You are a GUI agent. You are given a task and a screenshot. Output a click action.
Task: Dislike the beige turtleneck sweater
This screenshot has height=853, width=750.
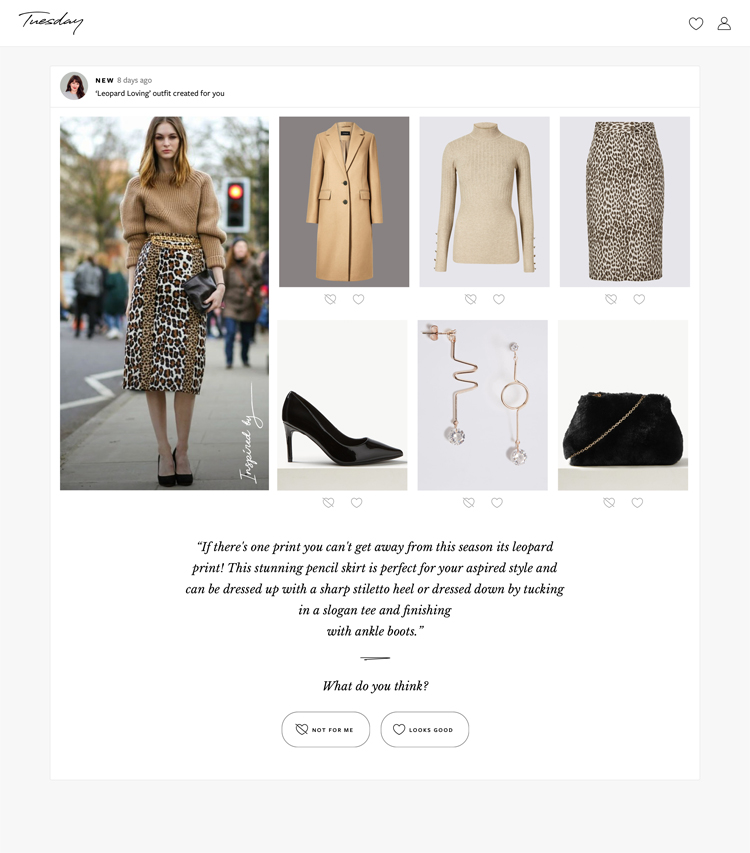click(470, 299)
